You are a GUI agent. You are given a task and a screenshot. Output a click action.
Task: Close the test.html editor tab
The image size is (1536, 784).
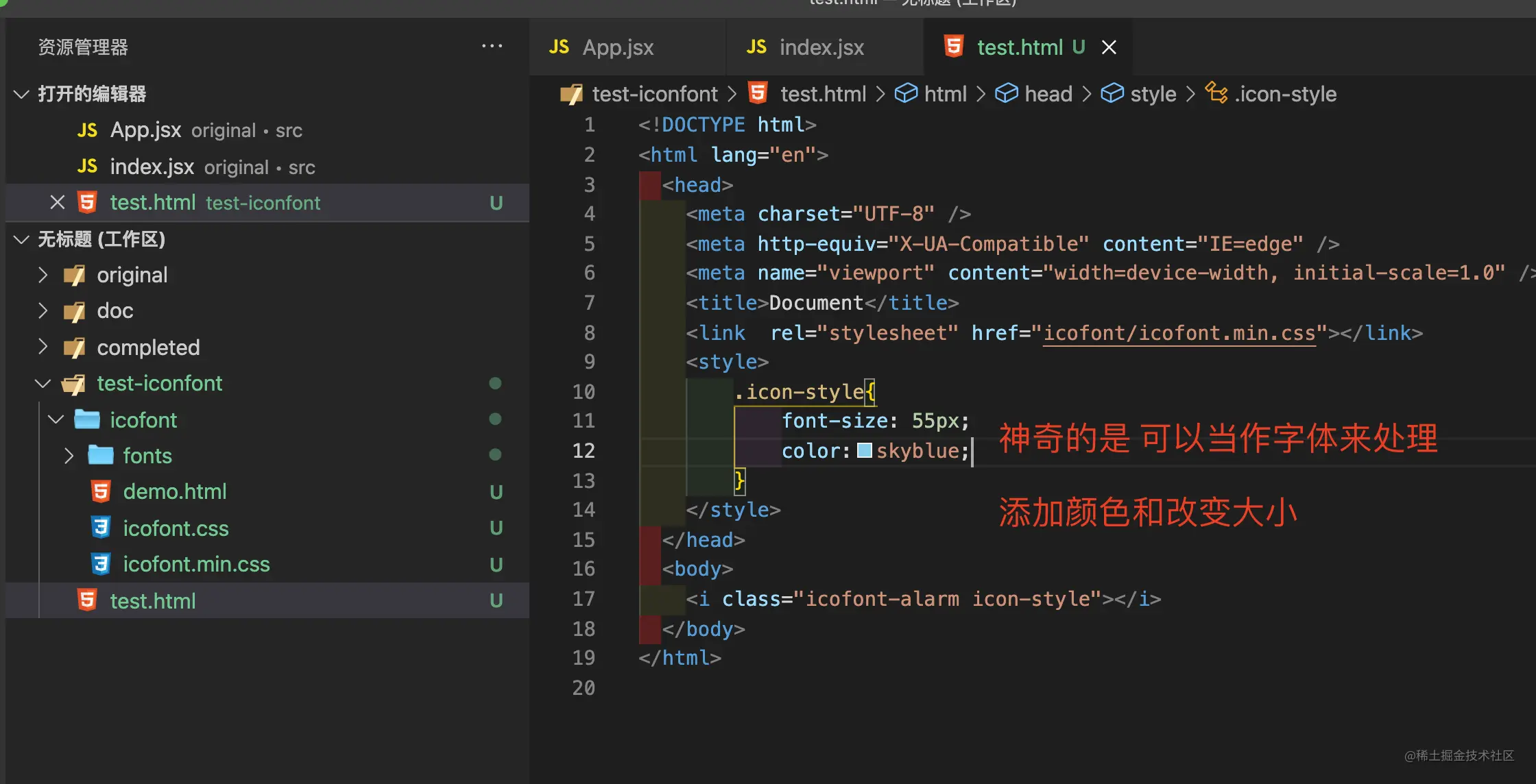pos(1109,47)
